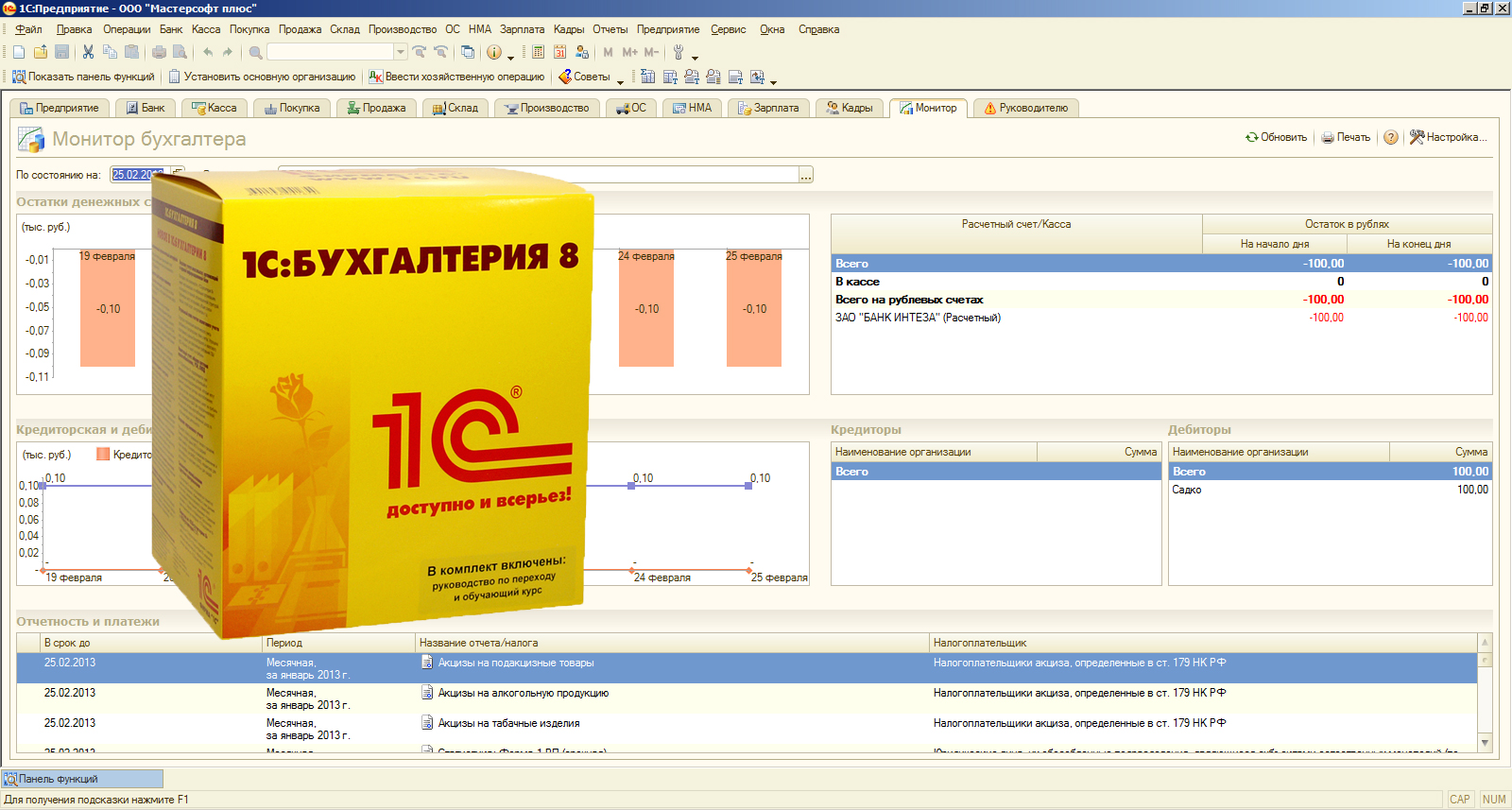Click the Paste clipboard icon

point(131,52)
